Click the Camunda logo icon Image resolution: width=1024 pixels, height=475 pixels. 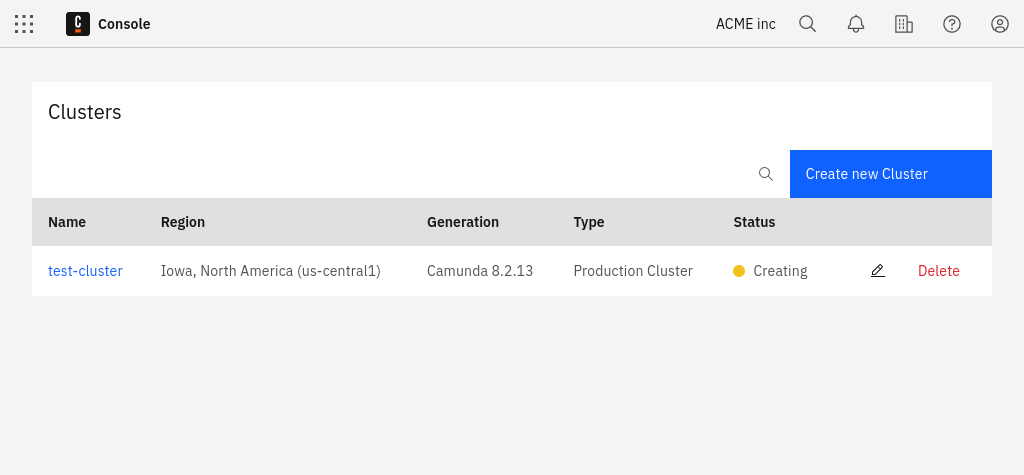pyautogui.click(x=78, y=24)
